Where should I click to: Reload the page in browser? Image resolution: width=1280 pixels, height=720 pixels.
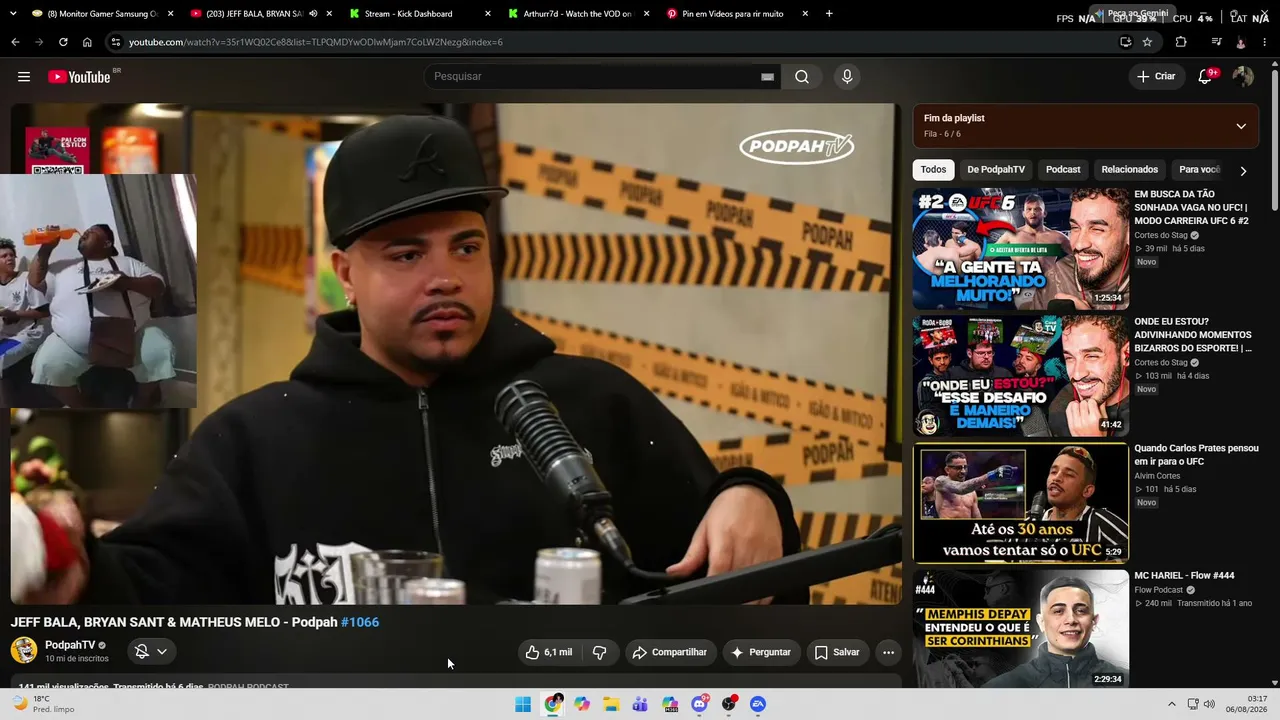point(63,42)
